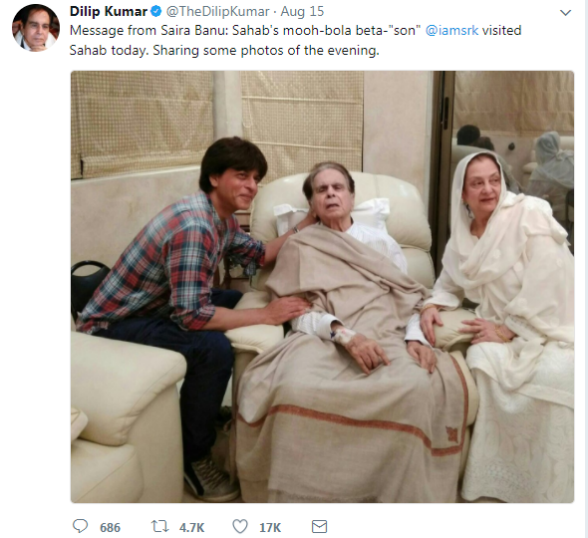Open the attached photo in full view
This screenshot has width=588, height=538.
coord(322,286)
